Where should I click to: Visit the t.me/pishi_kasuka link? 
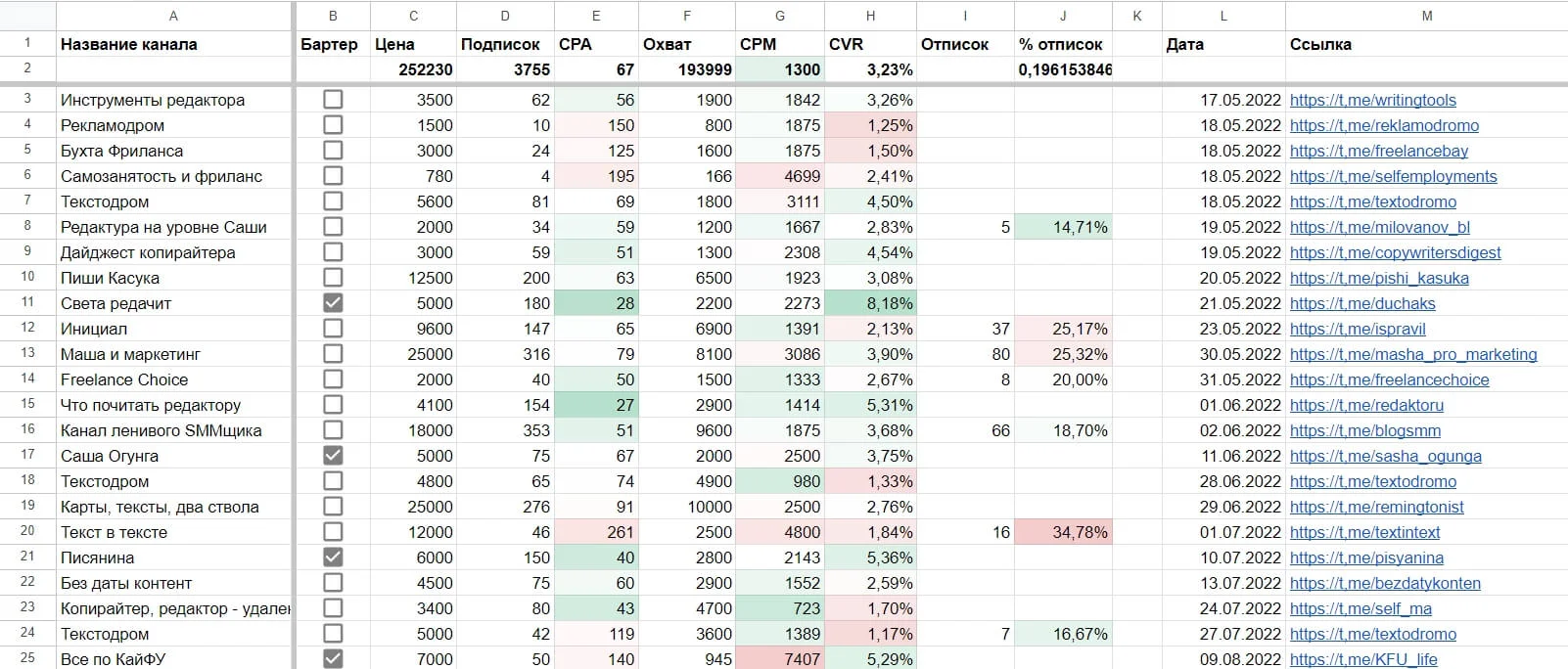(1379, 278)
